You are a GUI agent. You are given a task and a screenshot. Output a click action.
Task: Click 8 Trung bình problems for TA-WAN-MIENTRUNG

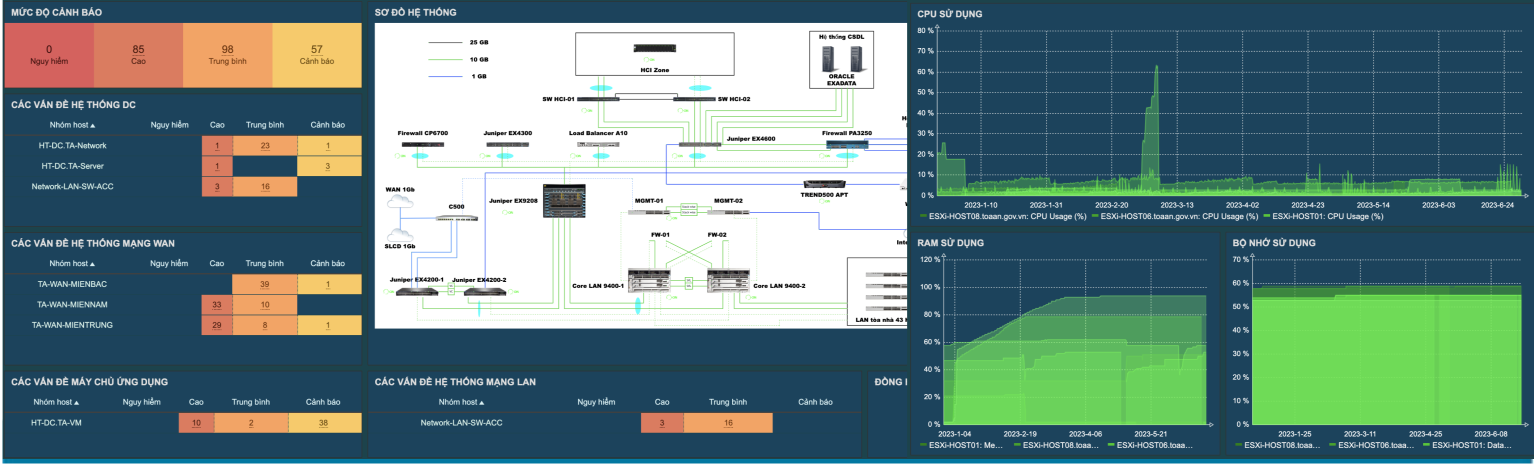click(x=265, y=325)
